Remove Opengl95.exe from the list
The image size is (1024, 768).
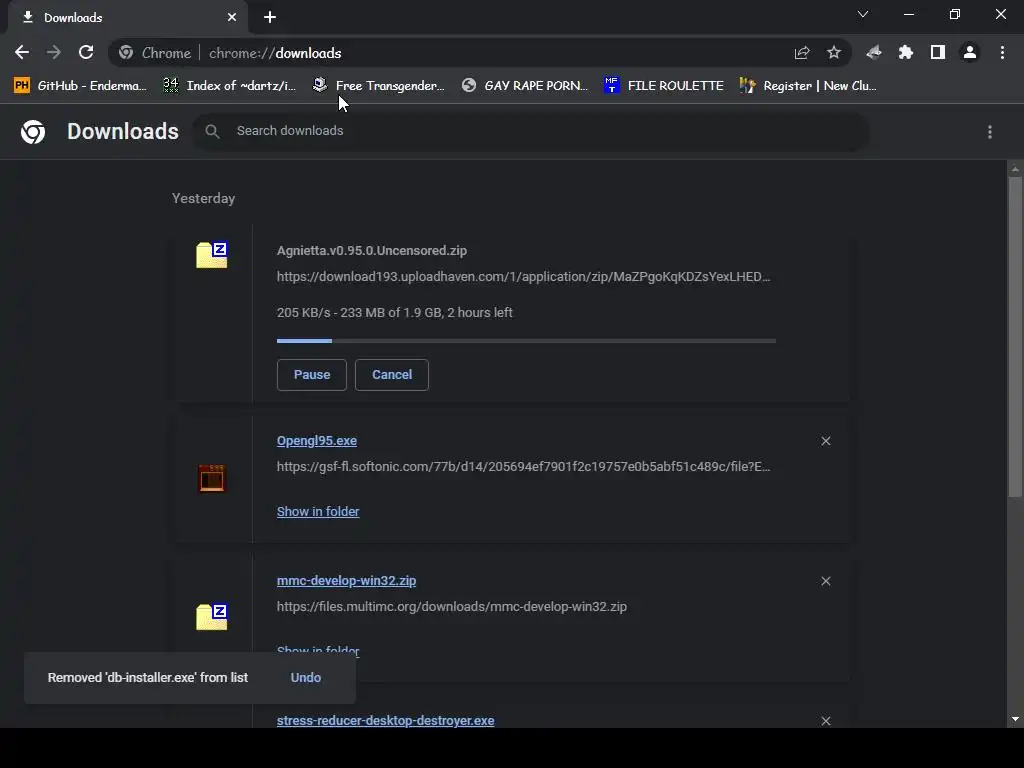(826, 441)
